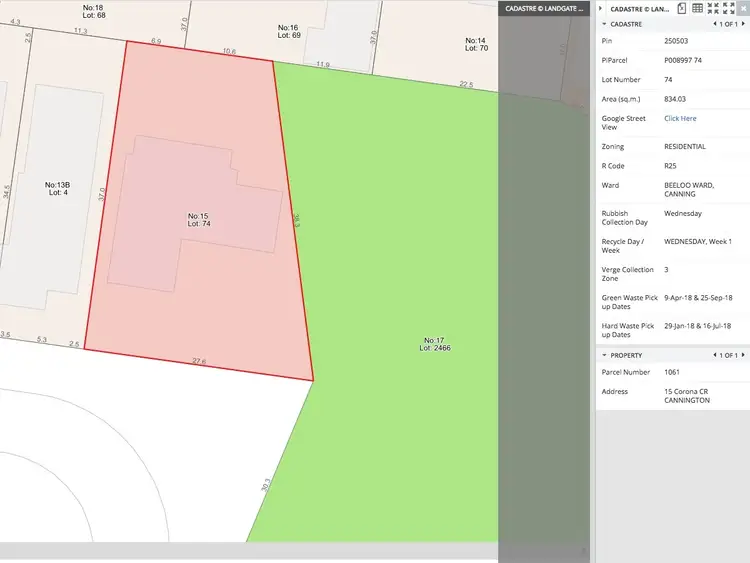This screenshot has height=563, width=750.
Task: Select parcel No:14 Lot 70 on map
Action: pyautogui.click(x=476, y=44)
